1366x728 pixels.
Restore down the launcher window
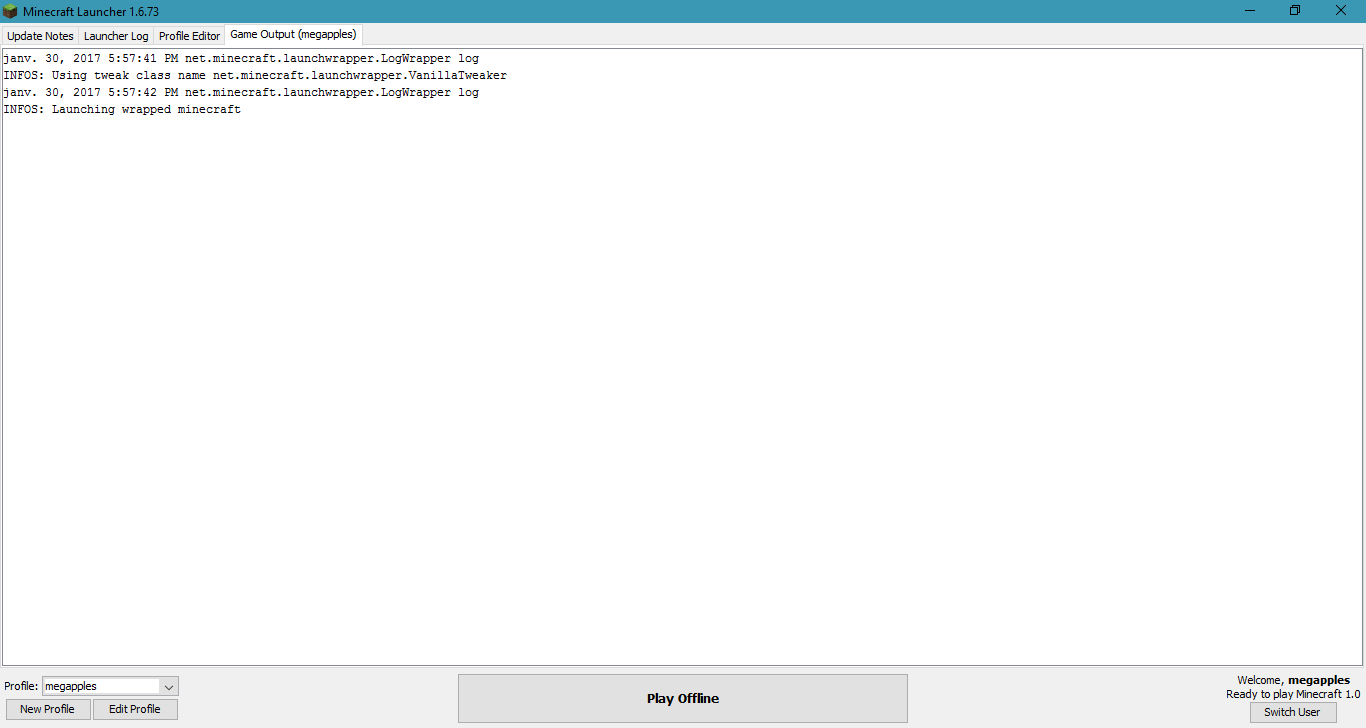tap(1295, 11)
